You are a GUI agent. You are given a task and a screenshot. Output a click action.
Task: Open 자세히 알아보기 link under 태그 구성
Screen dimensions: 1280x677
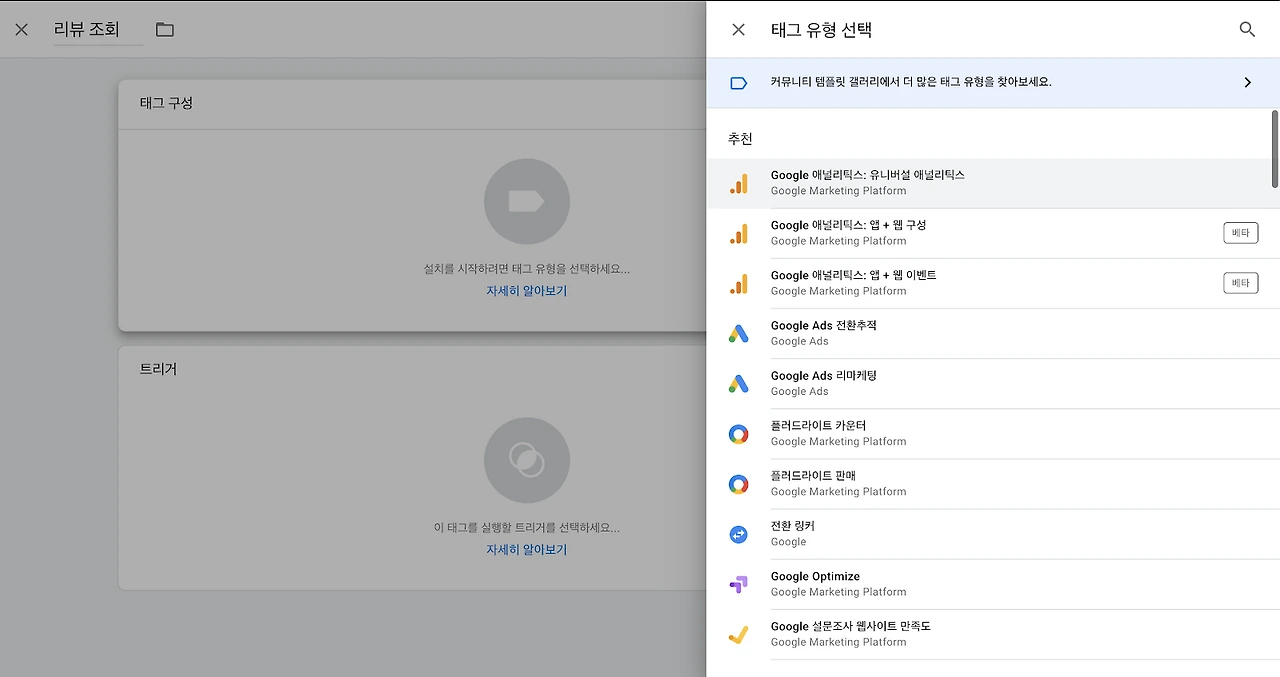tap(526, 291)
